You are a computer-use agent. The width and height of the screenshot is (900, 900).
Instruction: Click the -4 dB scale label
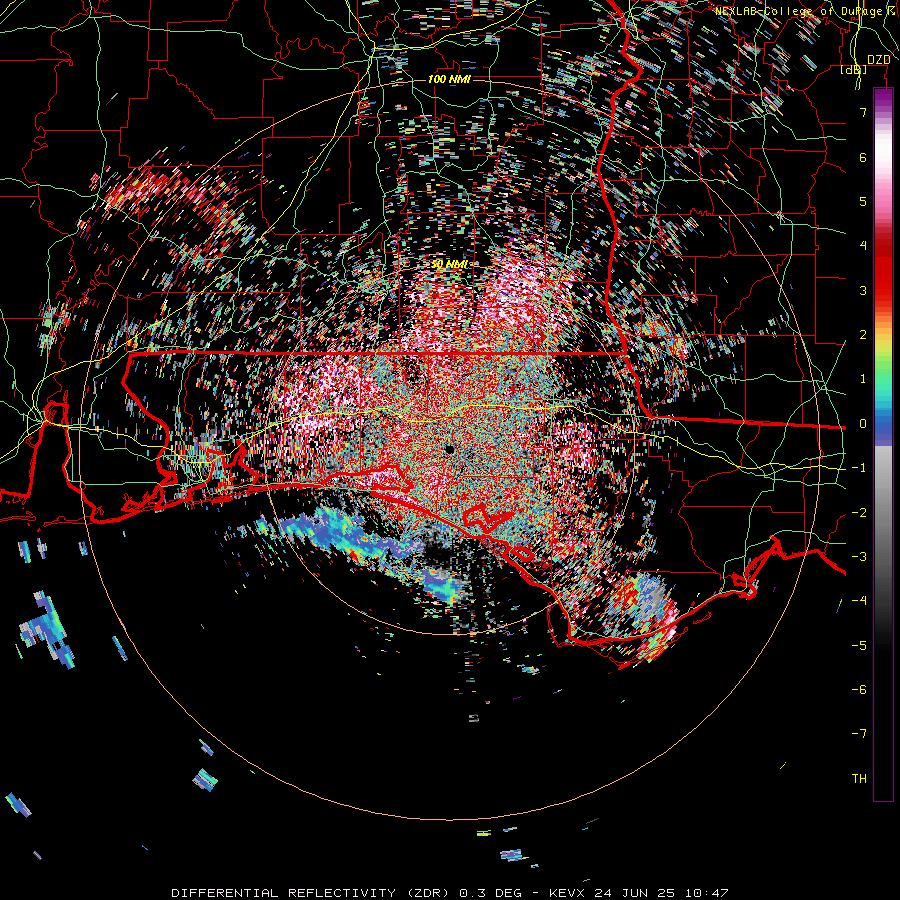(859, 601)
